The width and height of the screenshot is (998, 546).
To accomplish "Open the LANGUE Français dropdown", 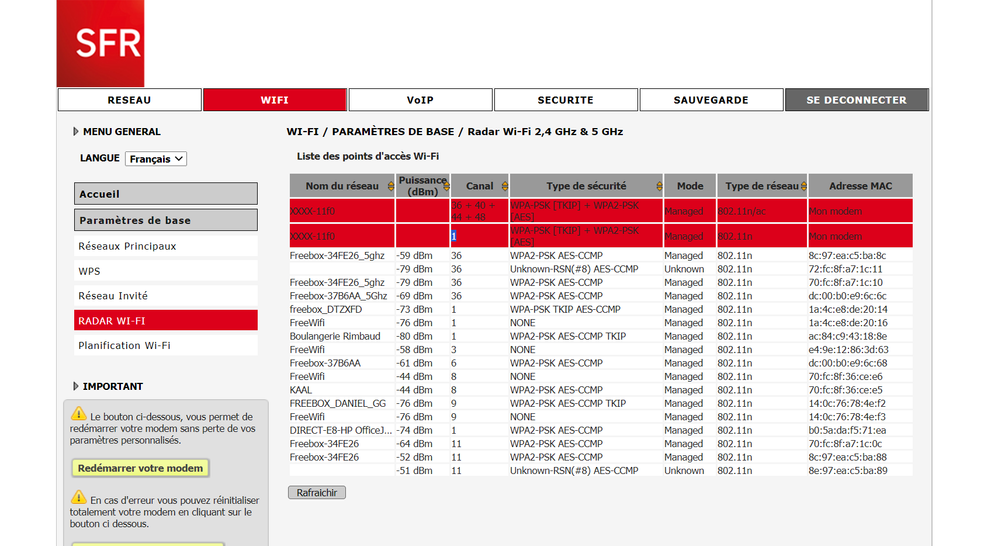I will [156, 159].
